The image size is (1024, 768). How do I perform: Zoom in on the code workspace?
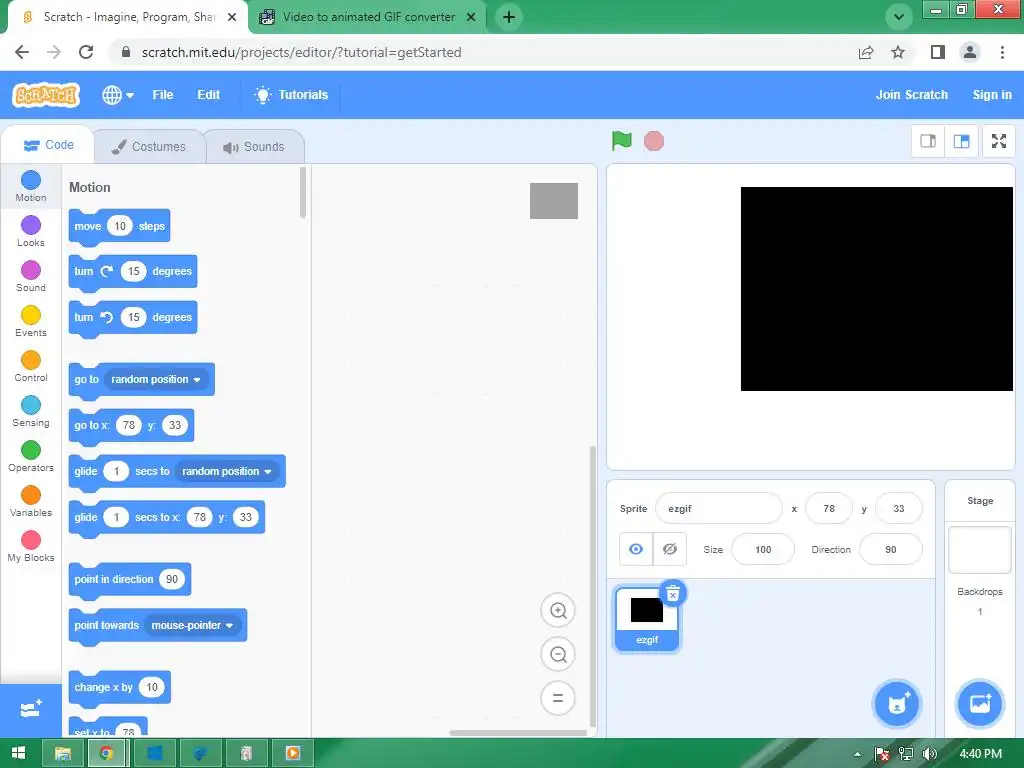558,611
